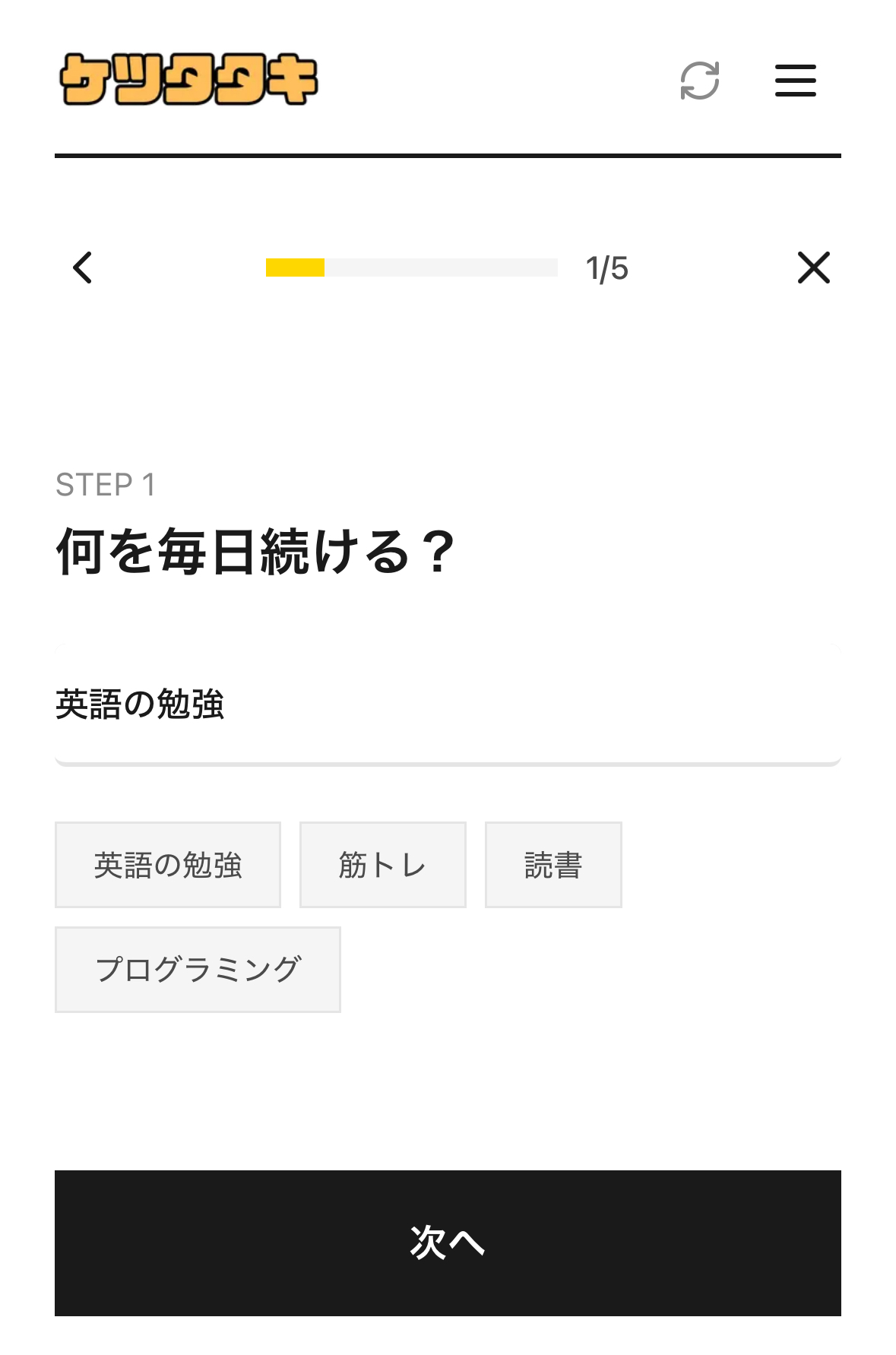Screen dimensions: 896x1355
Task: Click the empty space right of 読書 chip
Action: [x=730, y=865]
